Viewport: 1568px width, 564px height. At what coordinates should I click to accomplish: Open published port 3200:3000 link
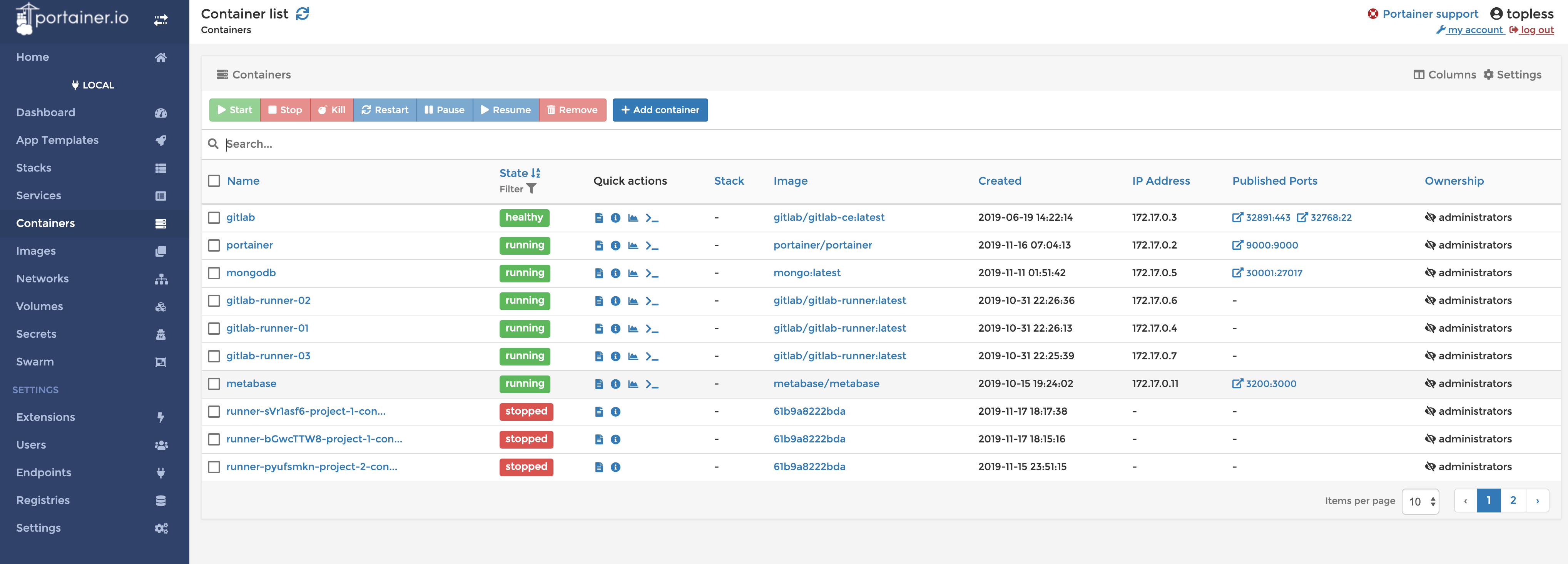1264,383
